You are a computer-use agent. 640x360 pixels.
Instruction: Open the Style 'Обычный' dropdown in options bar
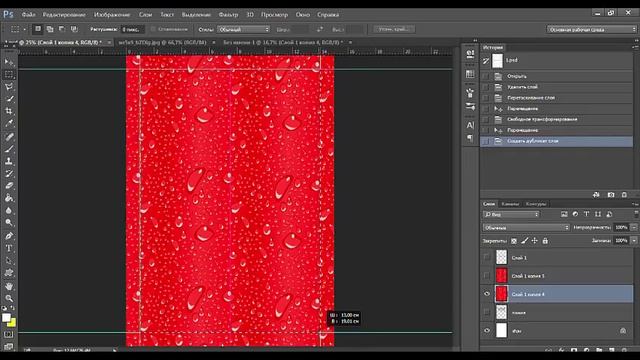244,29
